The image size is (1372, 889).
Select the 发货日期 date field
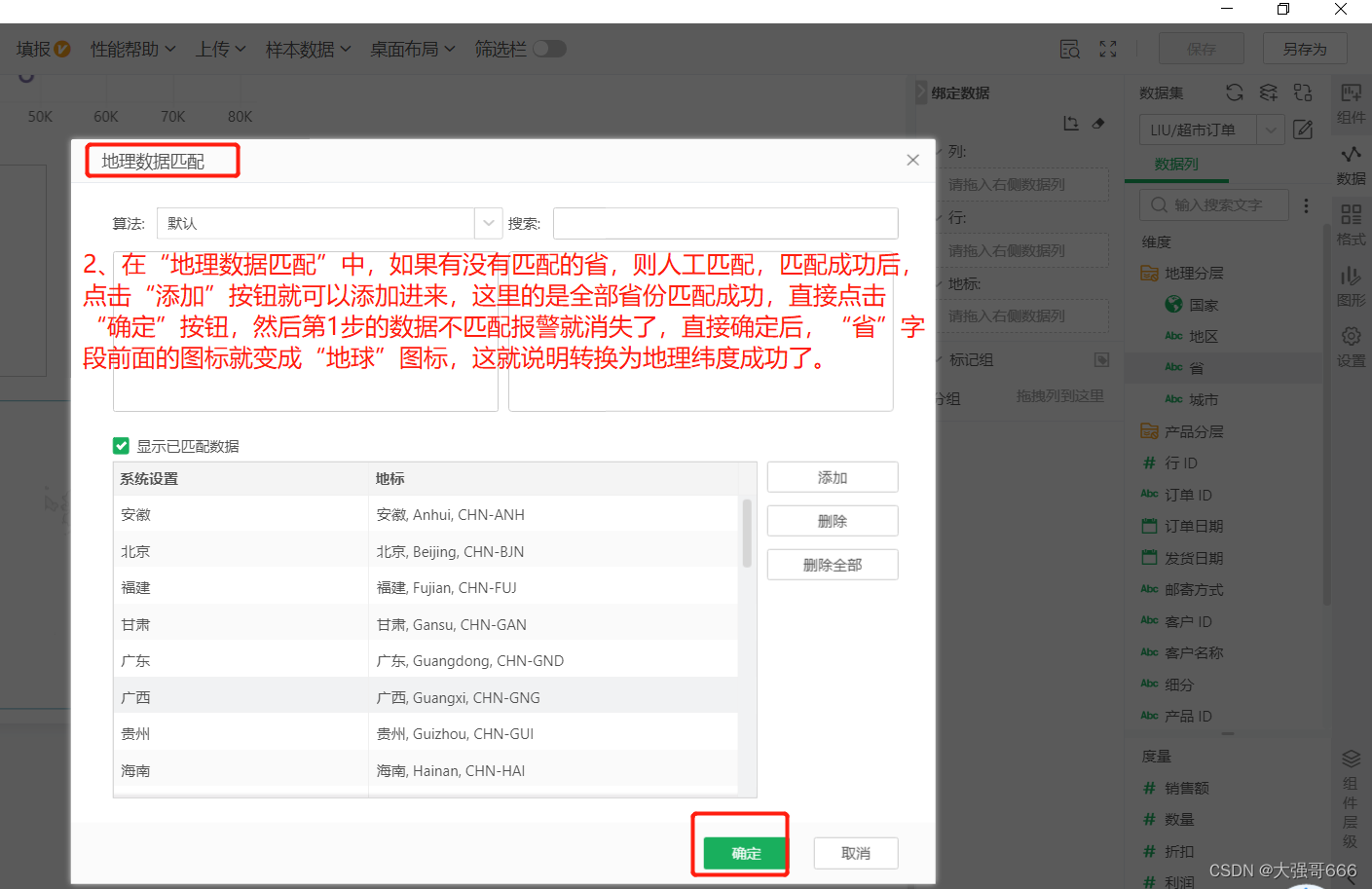pos(1182,558)
